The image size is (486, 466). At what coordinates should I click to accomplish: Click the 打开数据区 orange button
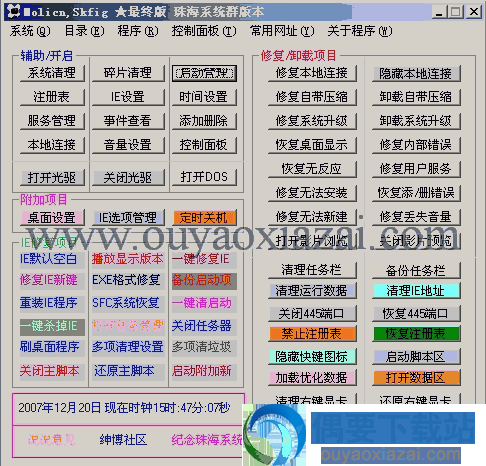coord(416,378)
